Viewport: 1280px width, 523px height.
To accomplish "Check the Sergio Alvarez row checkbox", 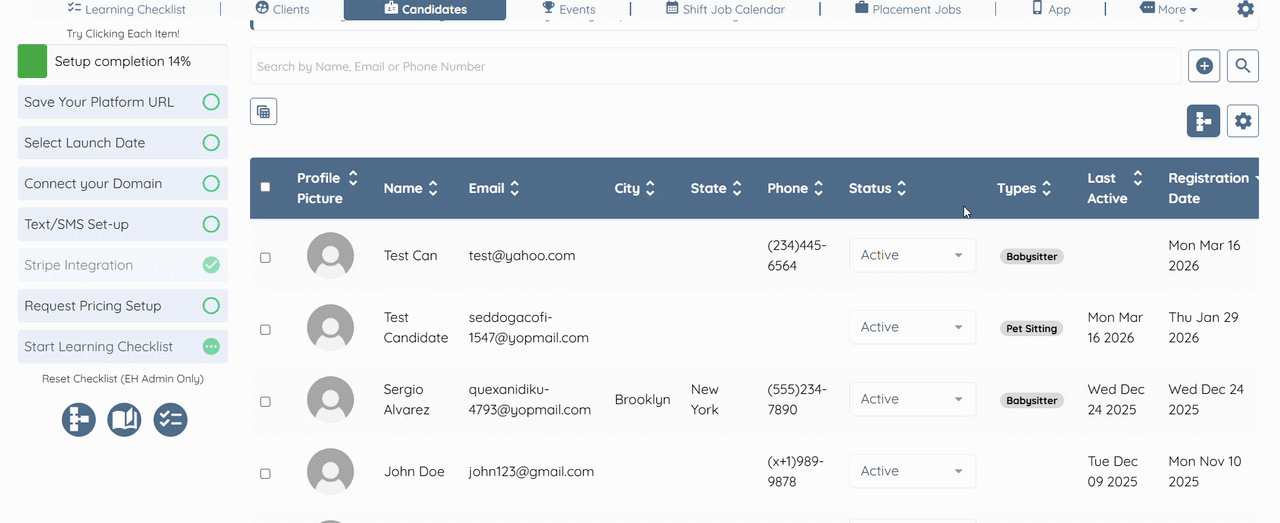I will pos(265,401).
